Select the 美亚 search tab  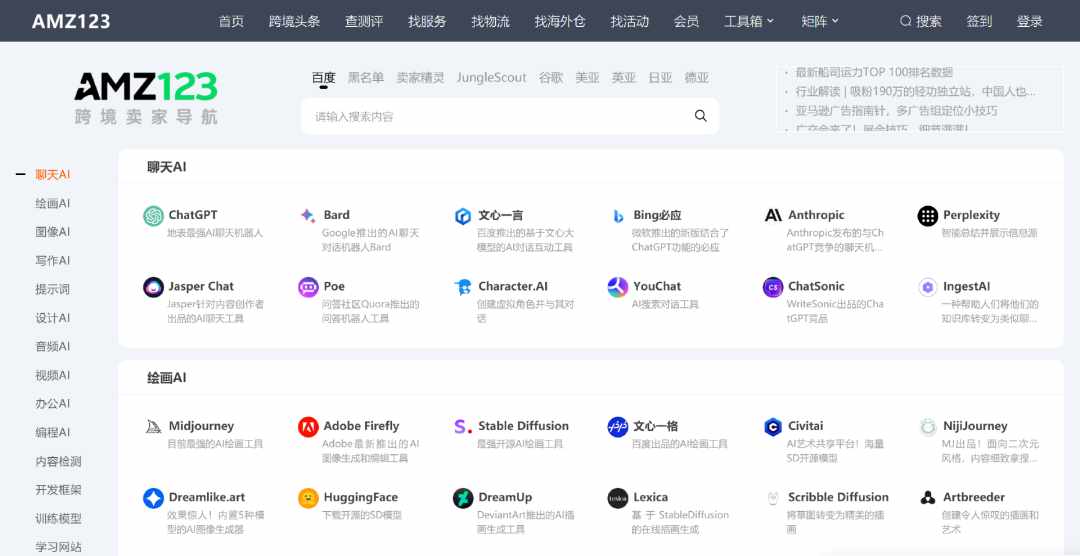(588, 78)
